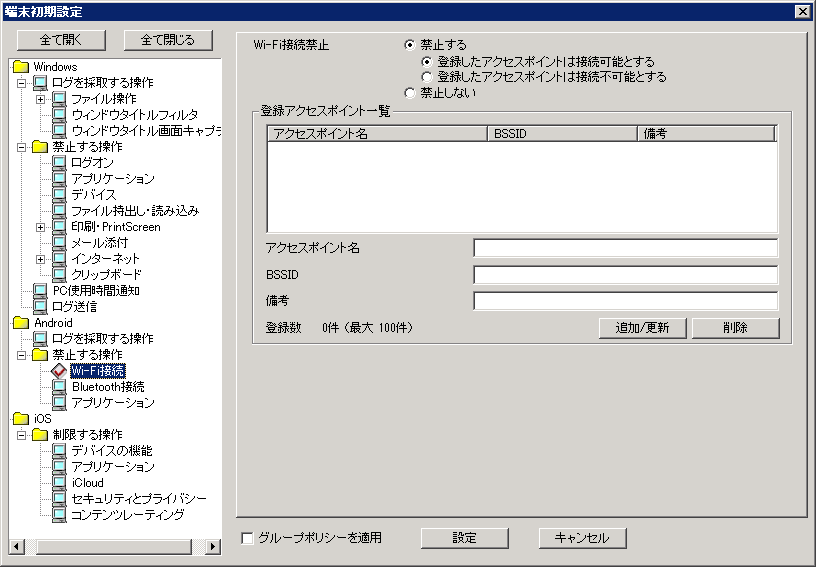Expand the ファイル操作 node

click(x=40, y=99)
